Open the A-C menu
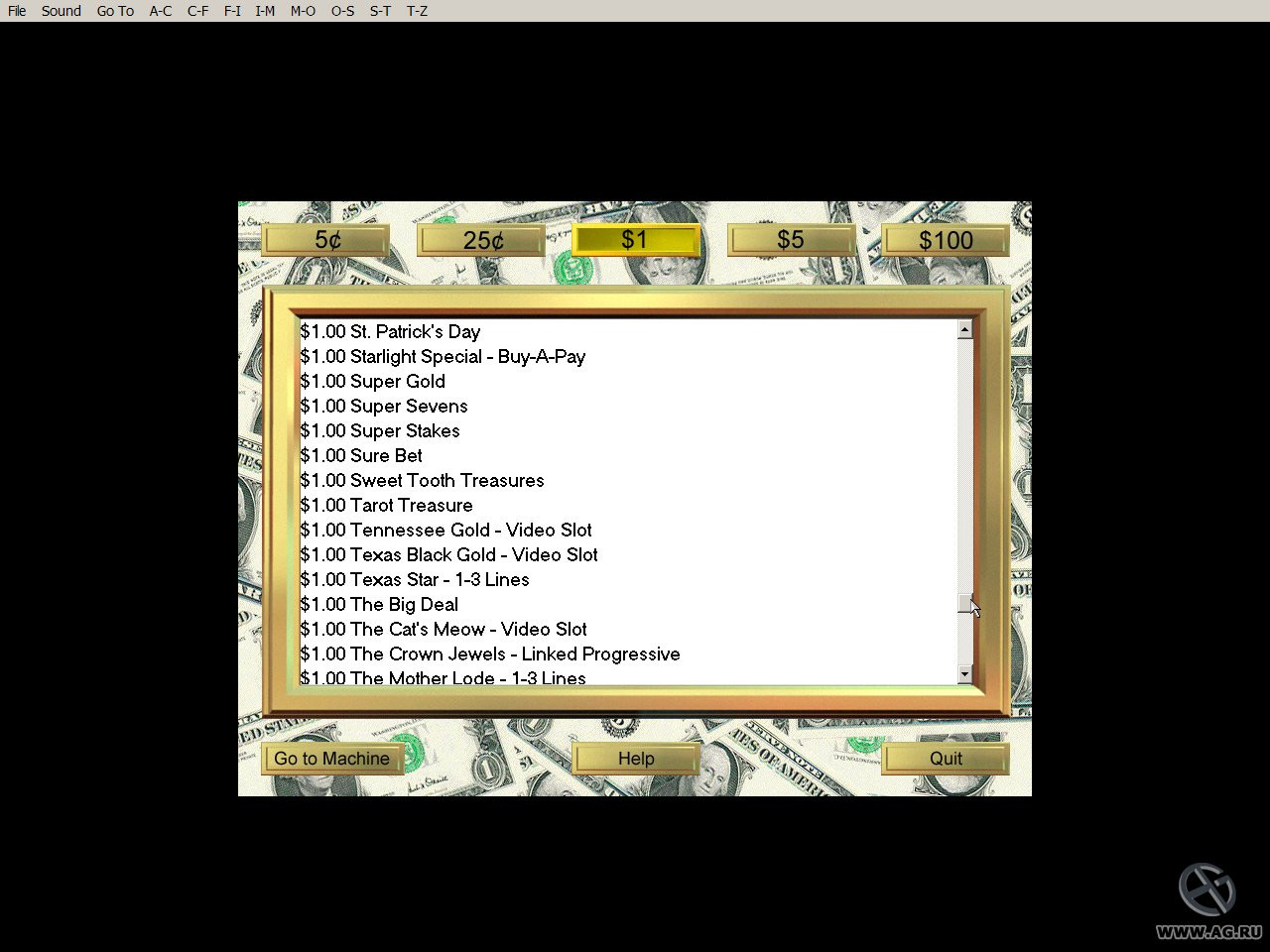This screenshot has height=952, width=1270. 161,11
